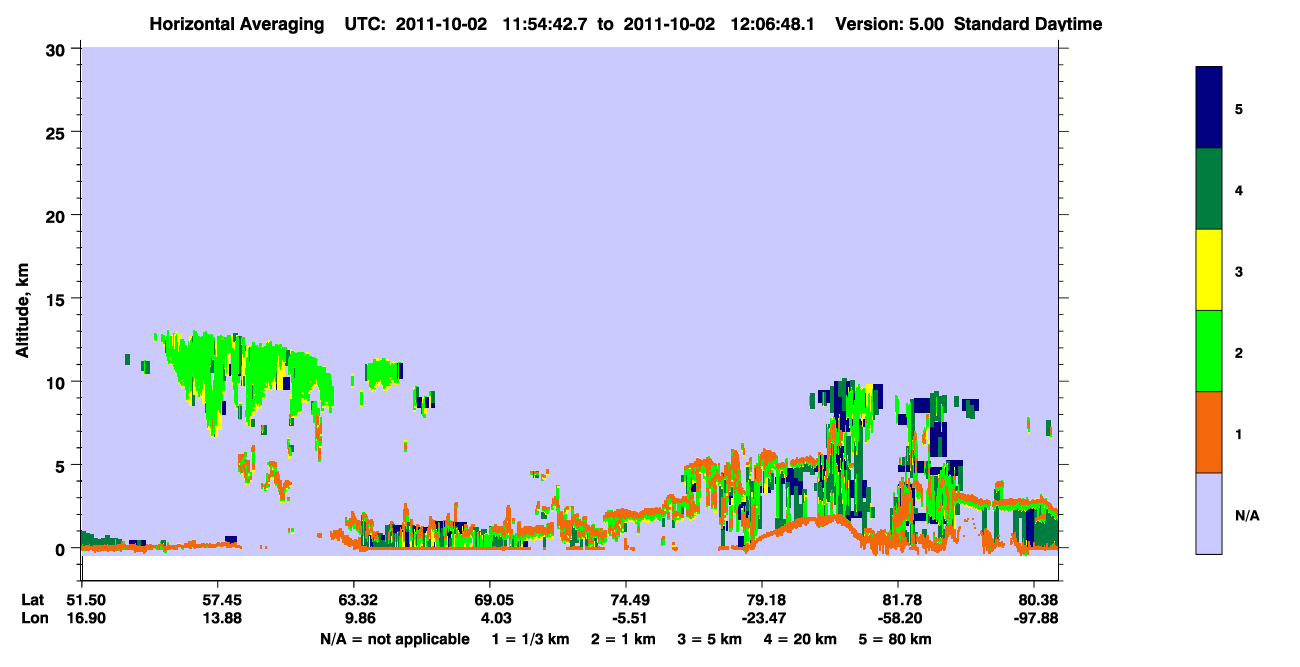The height and width of the screenshot is (667, 1300).
Task: Click the legend text 'N/A = not applicable'
Action: coord(395,639)
